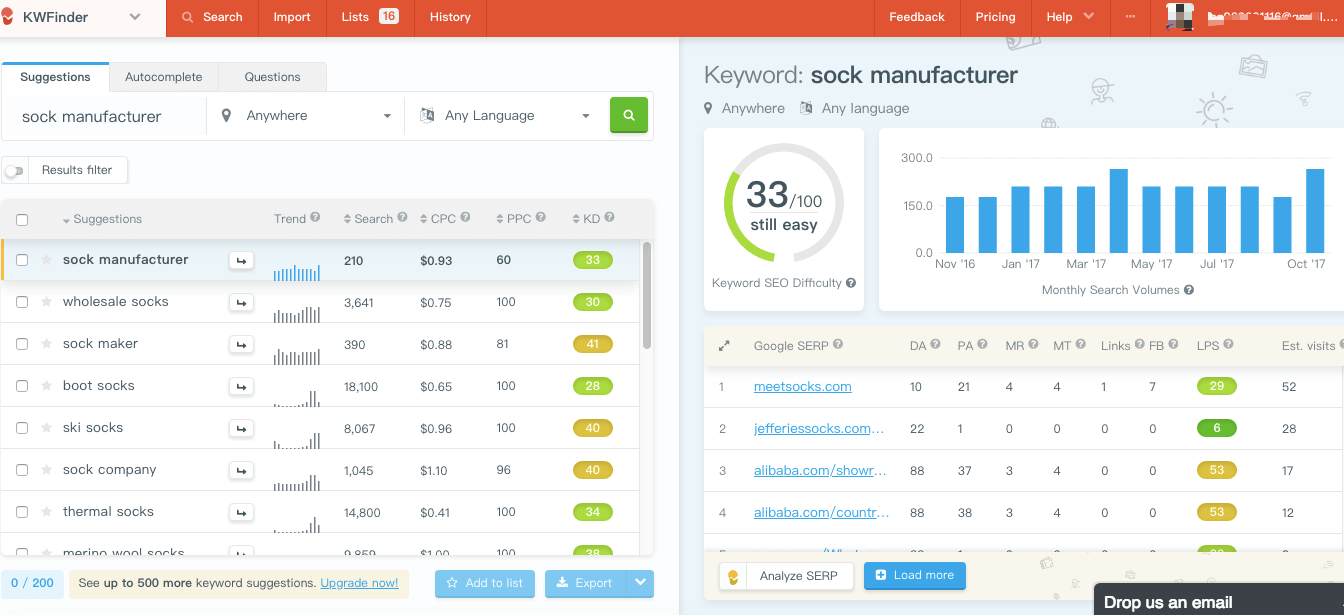This screenshot has width=1344, height=615.
Task: Click help icon beside Trend column
Action: pos(315,217)
